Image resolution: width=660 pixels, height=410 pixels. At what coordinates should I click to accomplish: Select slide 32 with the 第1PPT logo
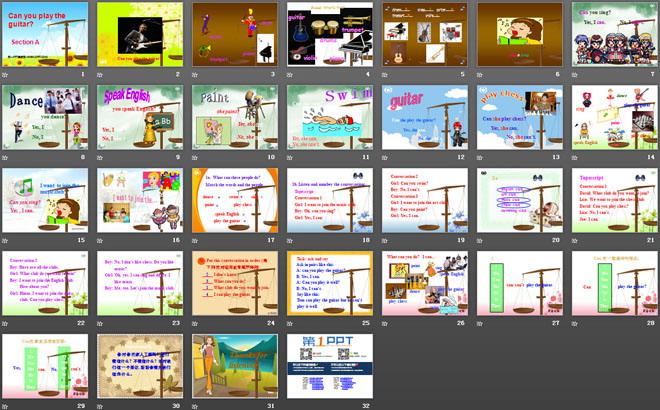click(x=330, y=366)
